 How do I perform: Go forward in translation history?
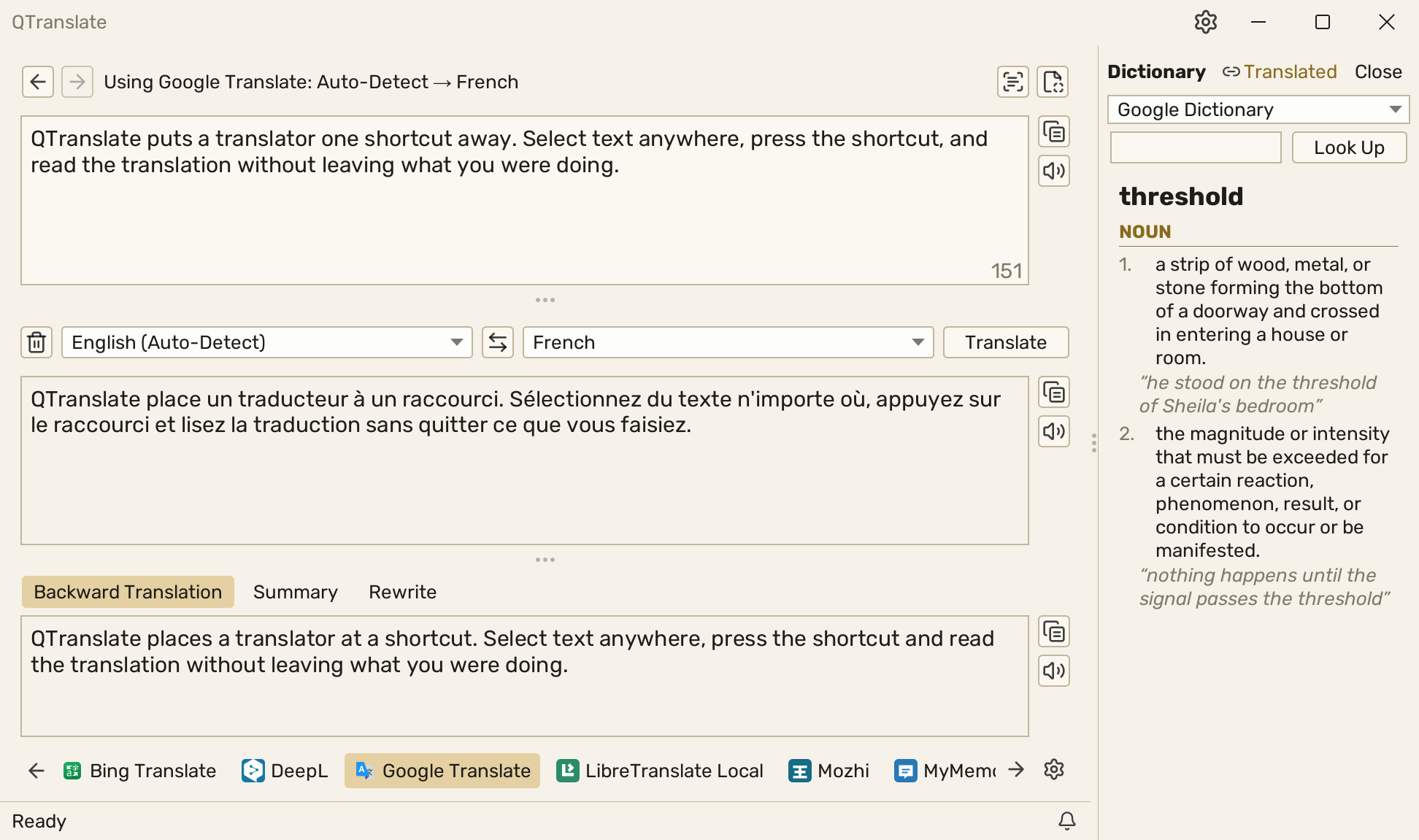coord(77,82)
